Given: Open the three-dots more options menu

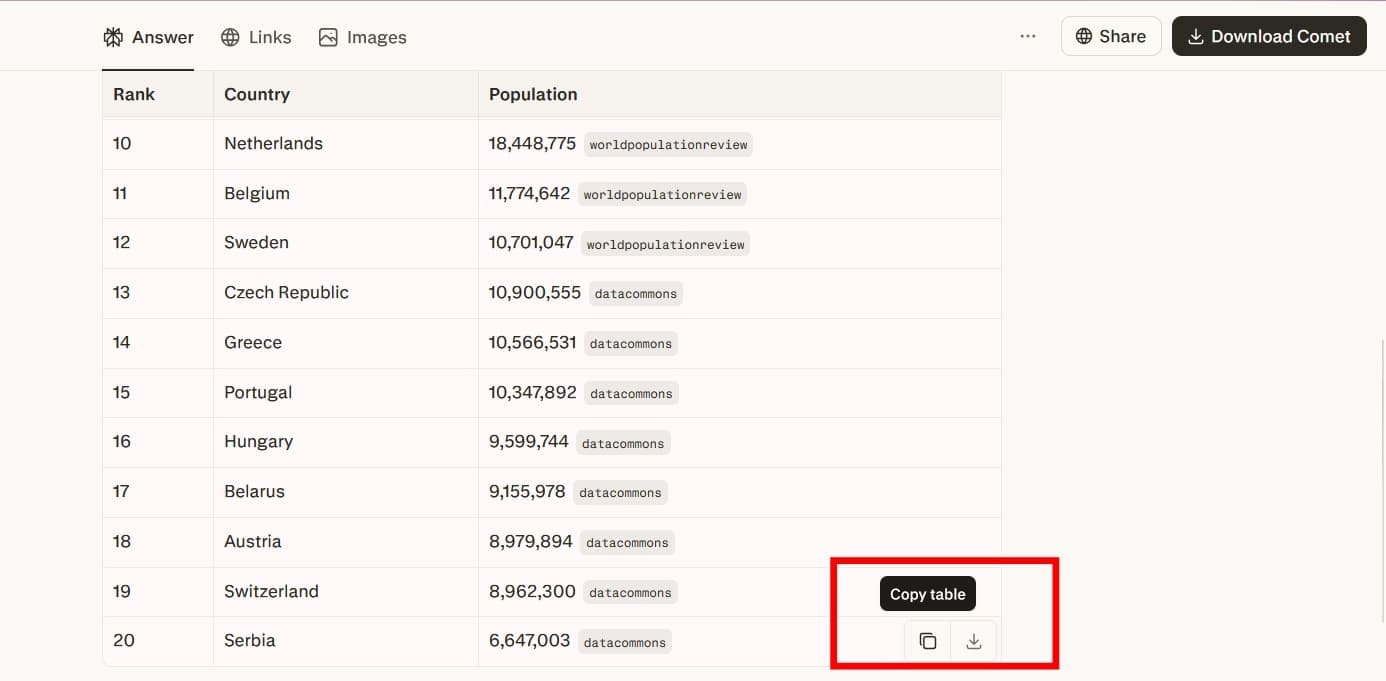Looking at the screenshot, I should click(x=1028, y=36).
